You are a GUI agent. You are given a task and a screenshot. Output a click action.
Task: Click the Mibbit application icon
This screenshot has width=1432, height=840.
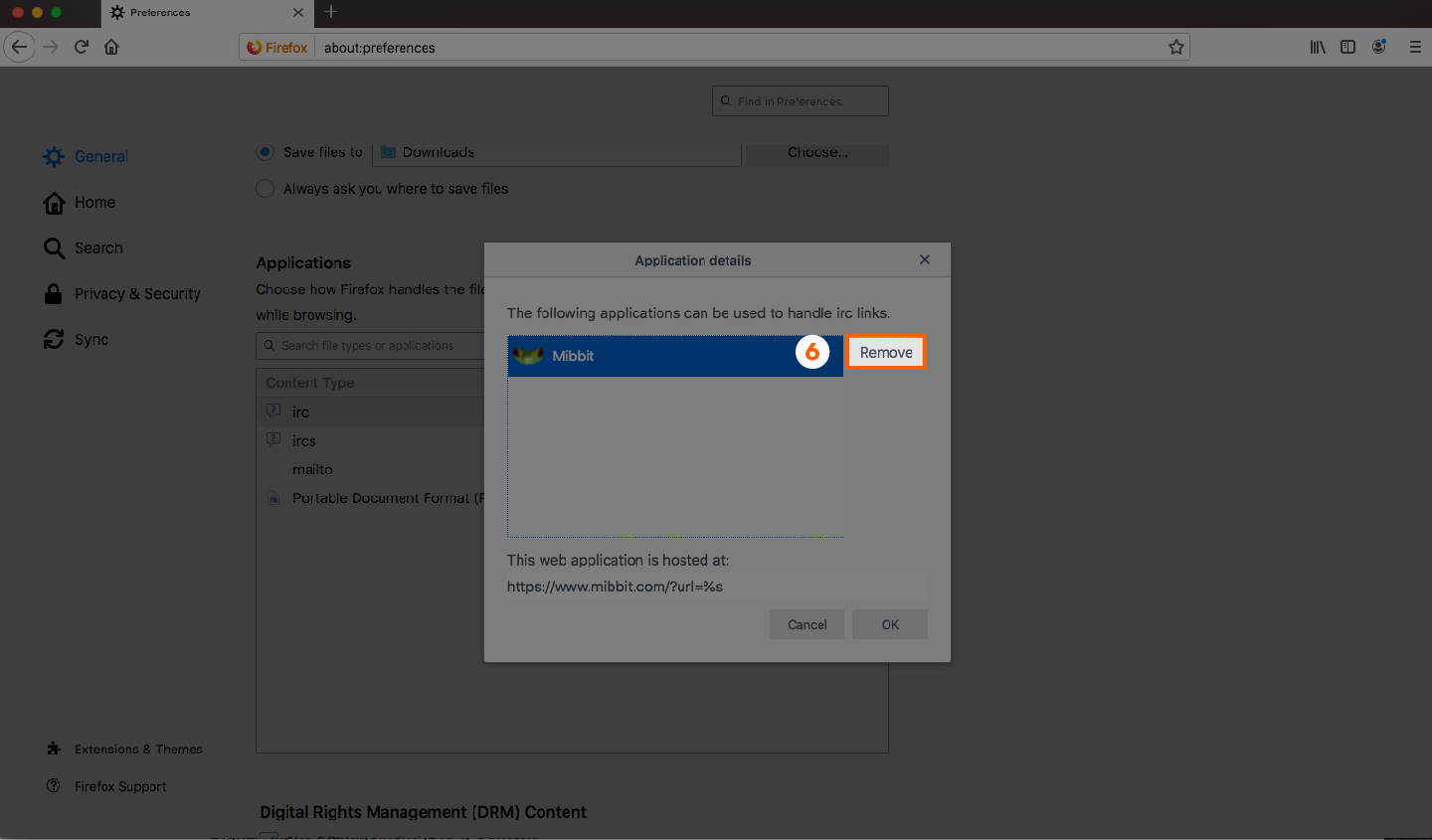528,355
